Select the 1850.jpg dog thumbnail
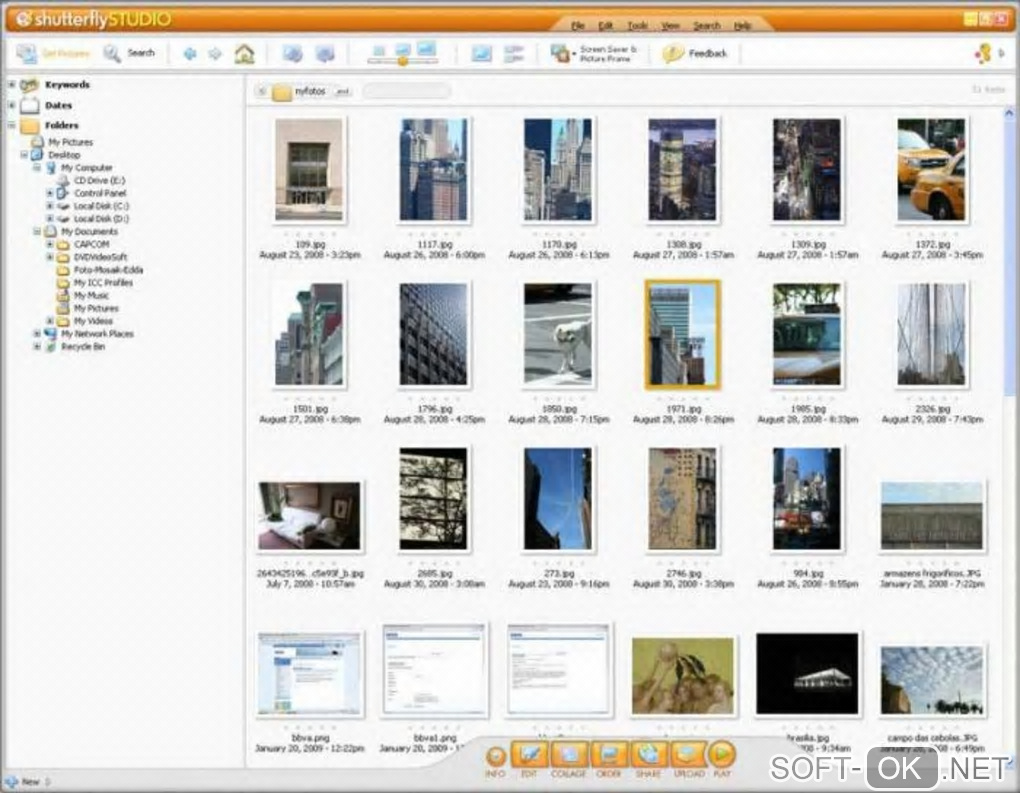Image resolution: width=1020 pixels, height=793 pixels. point(558,334)
